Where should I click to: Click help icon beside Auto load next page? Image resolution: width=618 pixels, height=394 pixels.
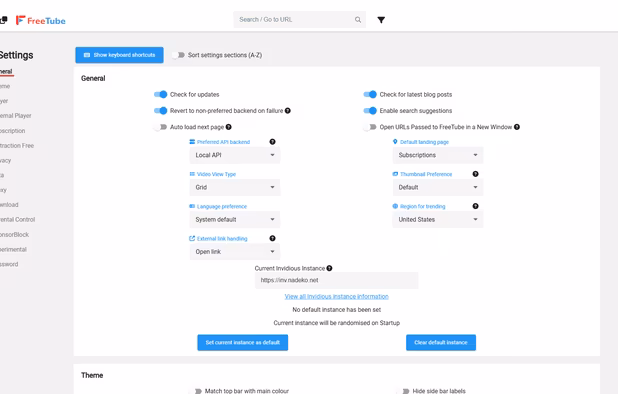point(229,127)
